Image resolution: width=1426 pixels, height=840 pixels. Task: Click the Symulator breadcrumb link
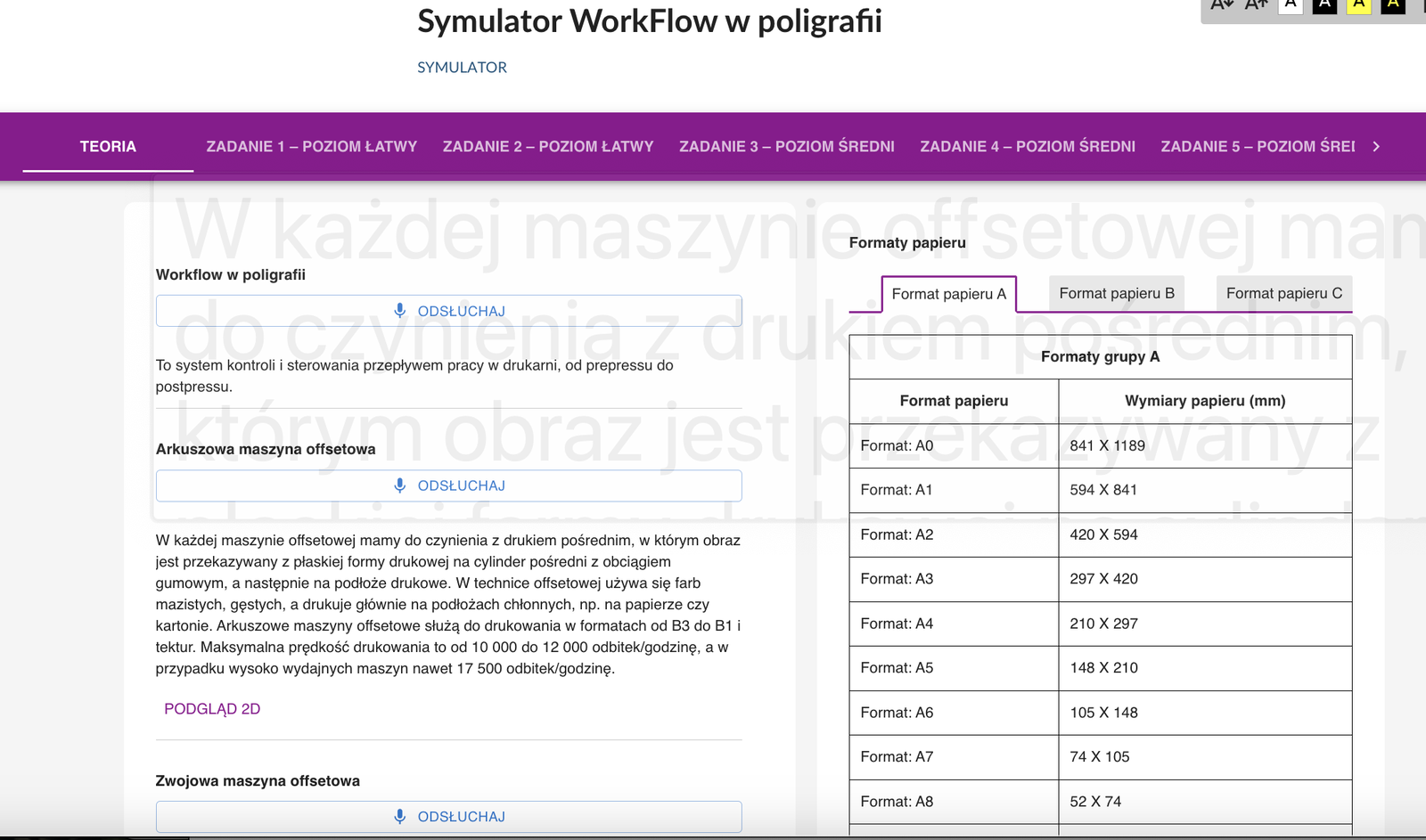462,68
